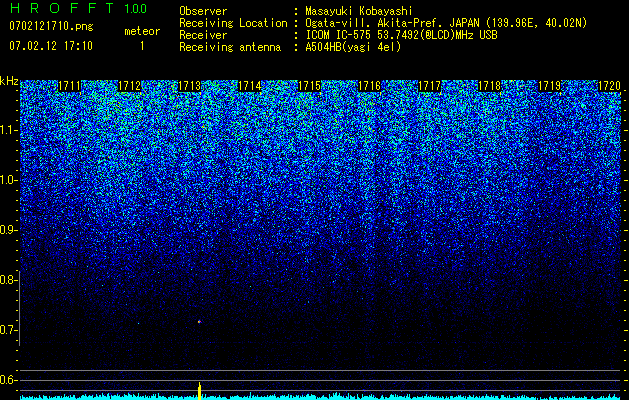Click the 1720 time marker label
Image resolution: width=629 pixels, height=400 pixels.
click(609, 86)
